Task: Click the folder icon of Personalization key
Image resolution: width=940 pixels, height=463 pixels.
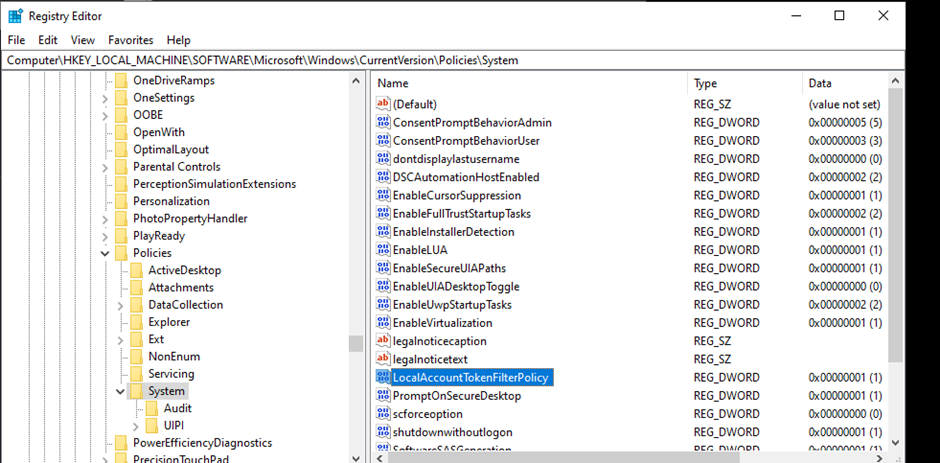Action: click(122, 202)
